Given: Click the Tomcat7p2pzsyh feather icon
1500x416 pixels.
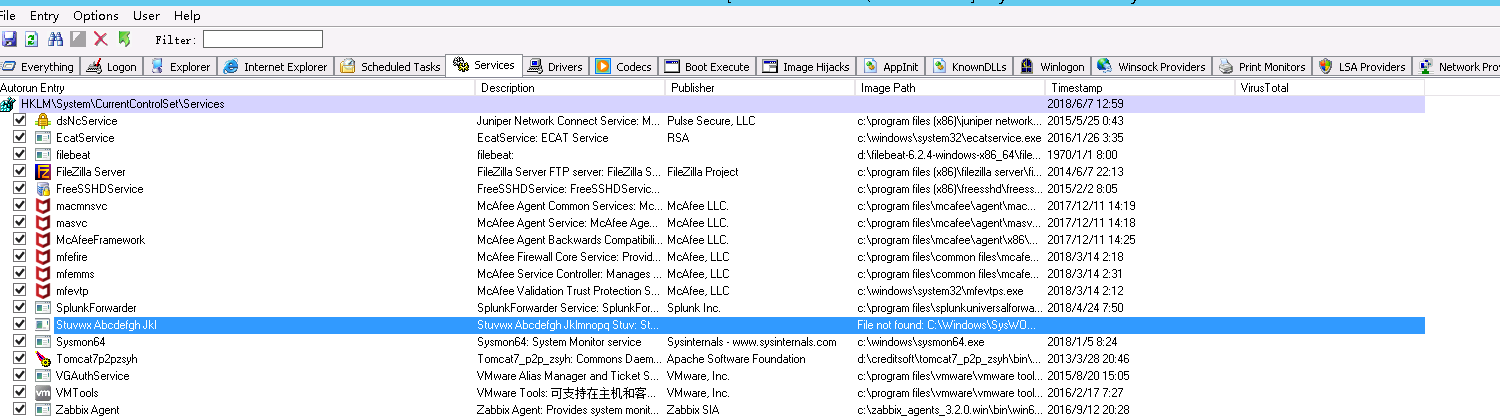Looking at the screenshot, I should [x=43, y=359].
